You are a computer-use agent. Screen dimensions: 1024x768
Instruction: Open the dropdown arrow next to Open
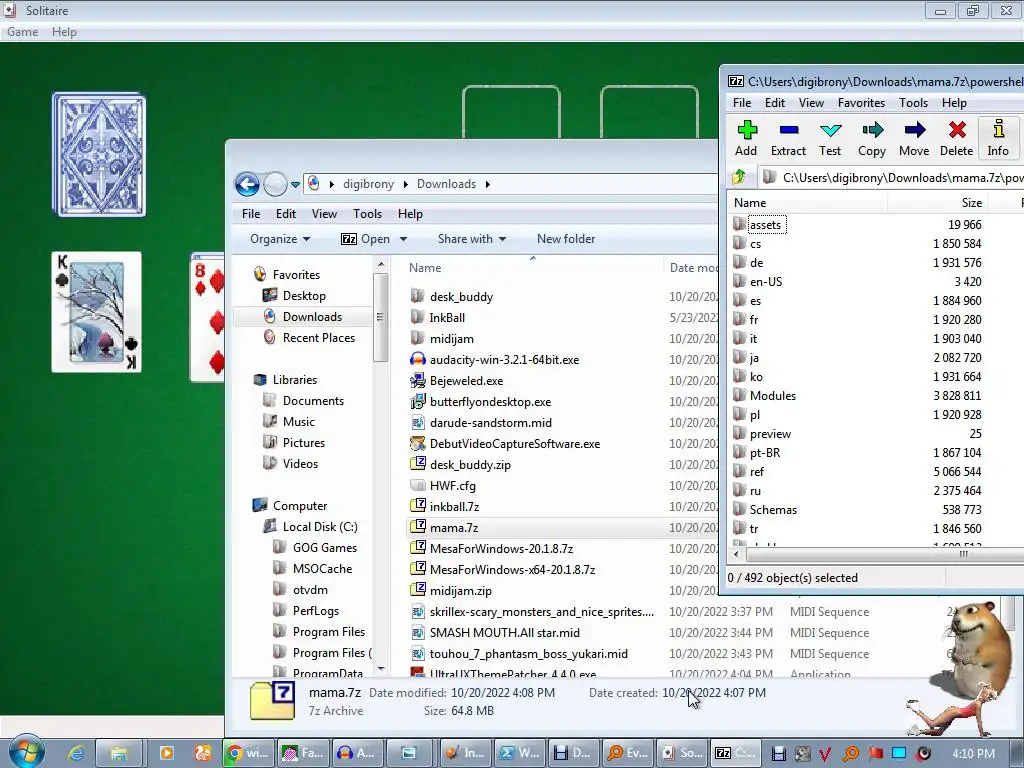404,239
